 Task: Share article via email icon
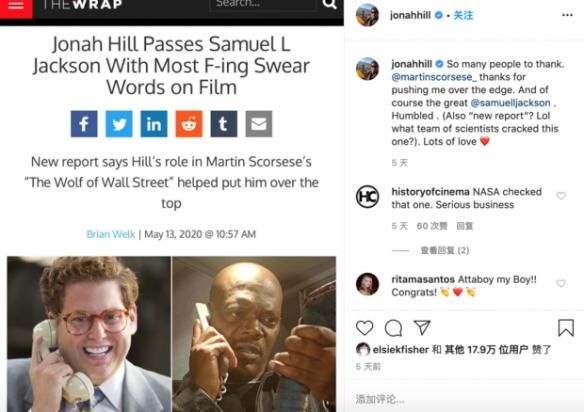pyautogui.click(x=259, y=124)
